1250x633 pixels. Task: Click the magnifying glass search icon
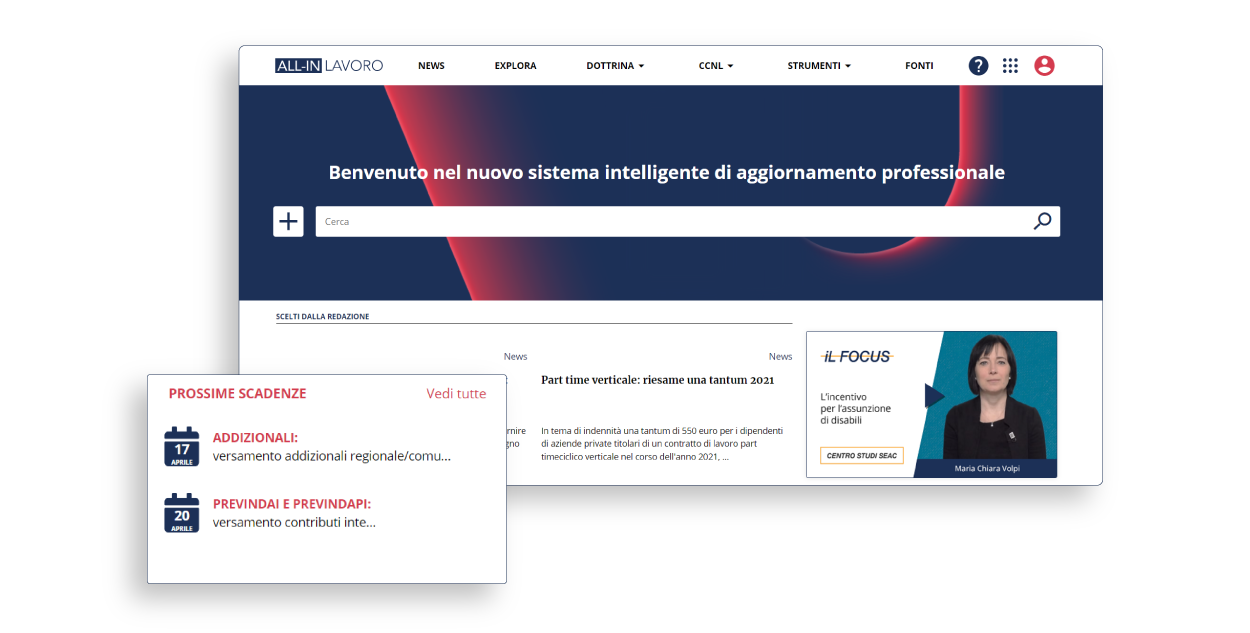pos(1042,222)
